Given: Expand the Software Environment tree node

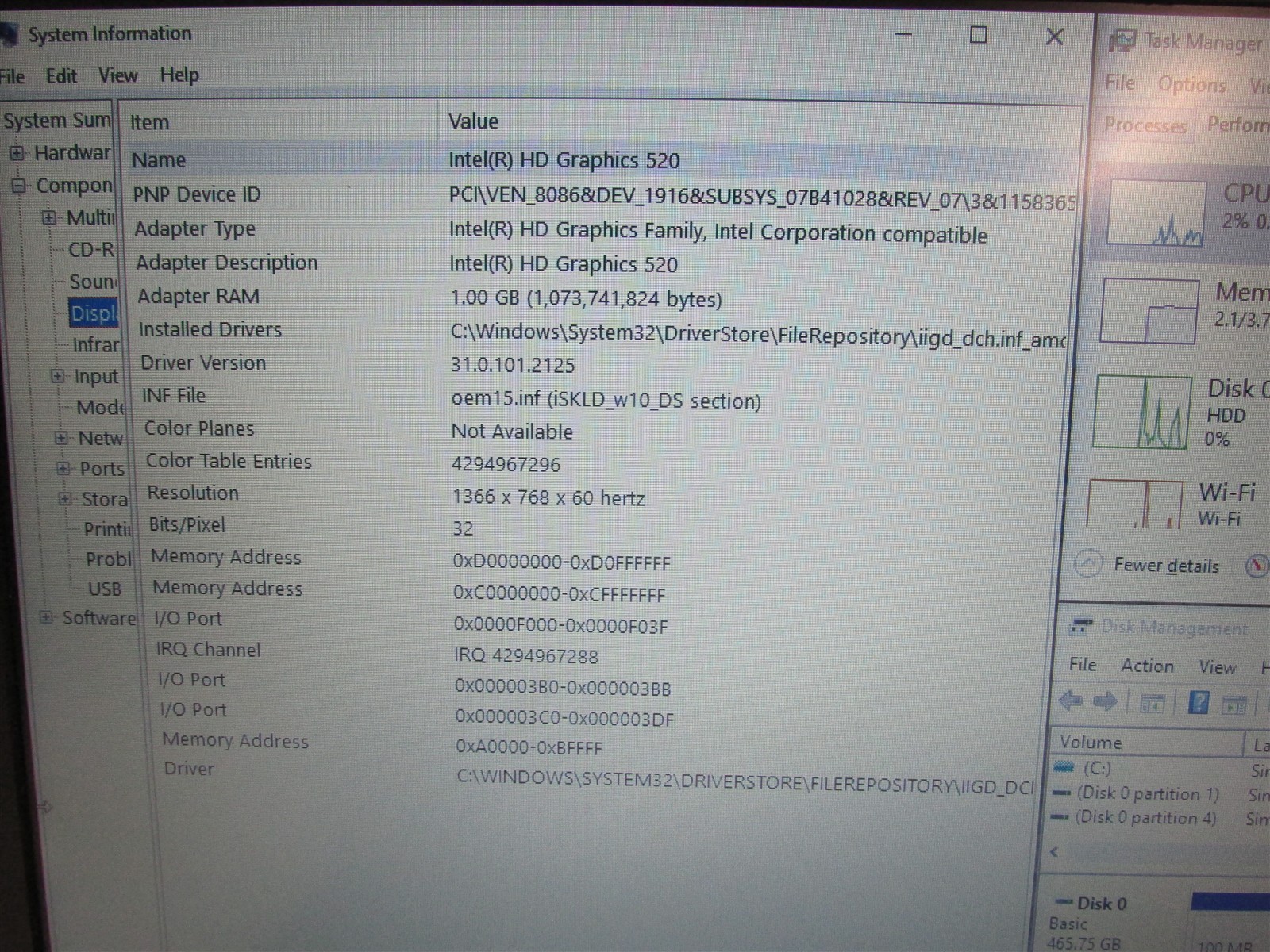Looking at the screenshot, I should pos(47,617).
